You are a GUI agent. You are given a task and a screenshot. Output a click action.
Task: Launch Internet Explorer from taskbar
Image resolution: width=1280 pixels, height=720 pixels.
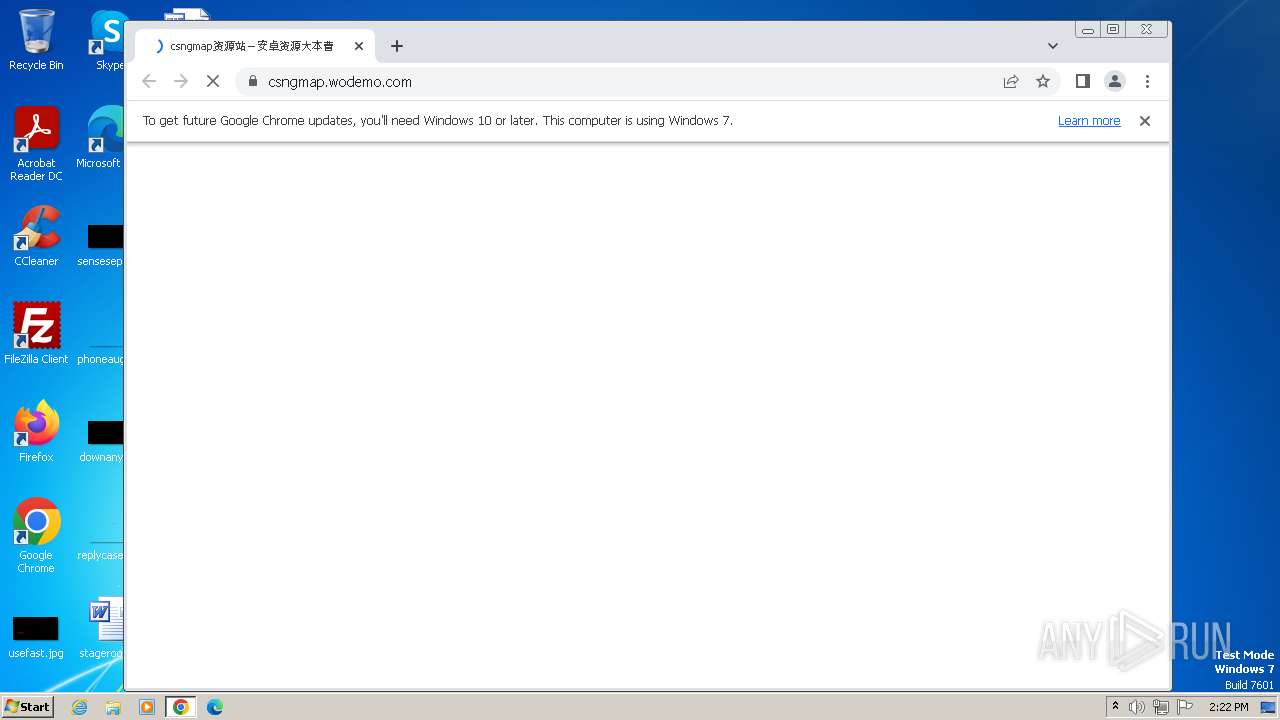80,707
